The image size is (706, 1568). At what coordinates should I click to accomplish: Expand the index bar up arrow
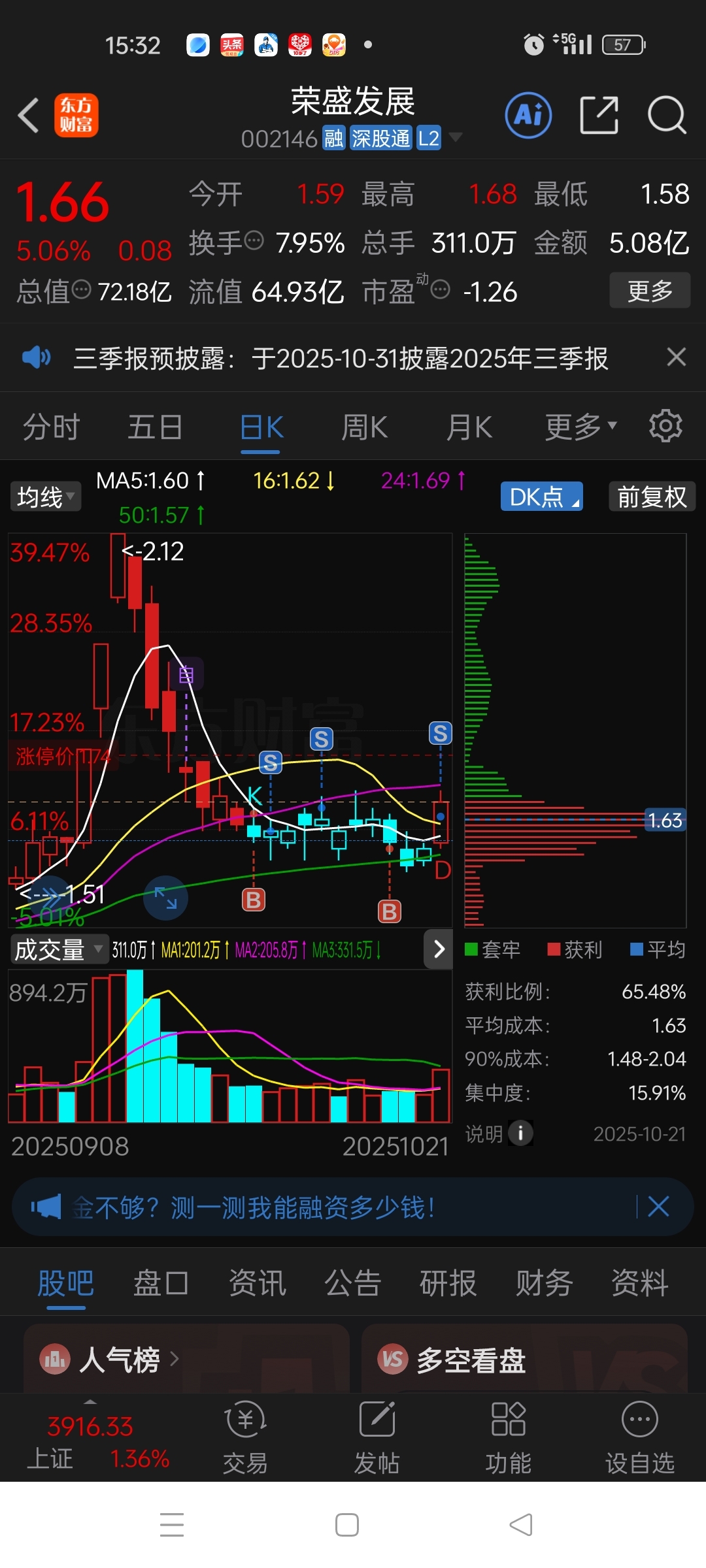[x=90, y=1401]
